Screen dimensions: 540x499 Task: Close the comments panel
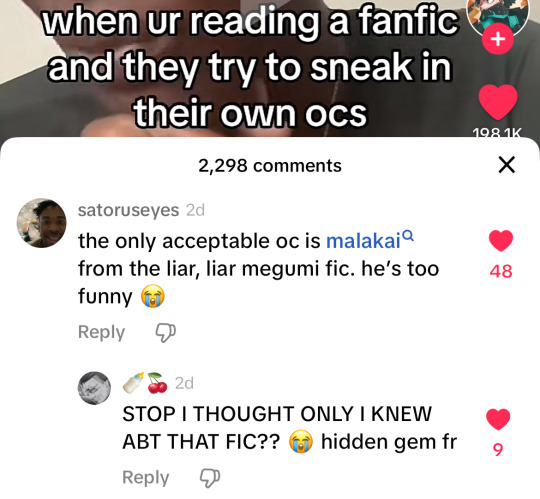507,165
